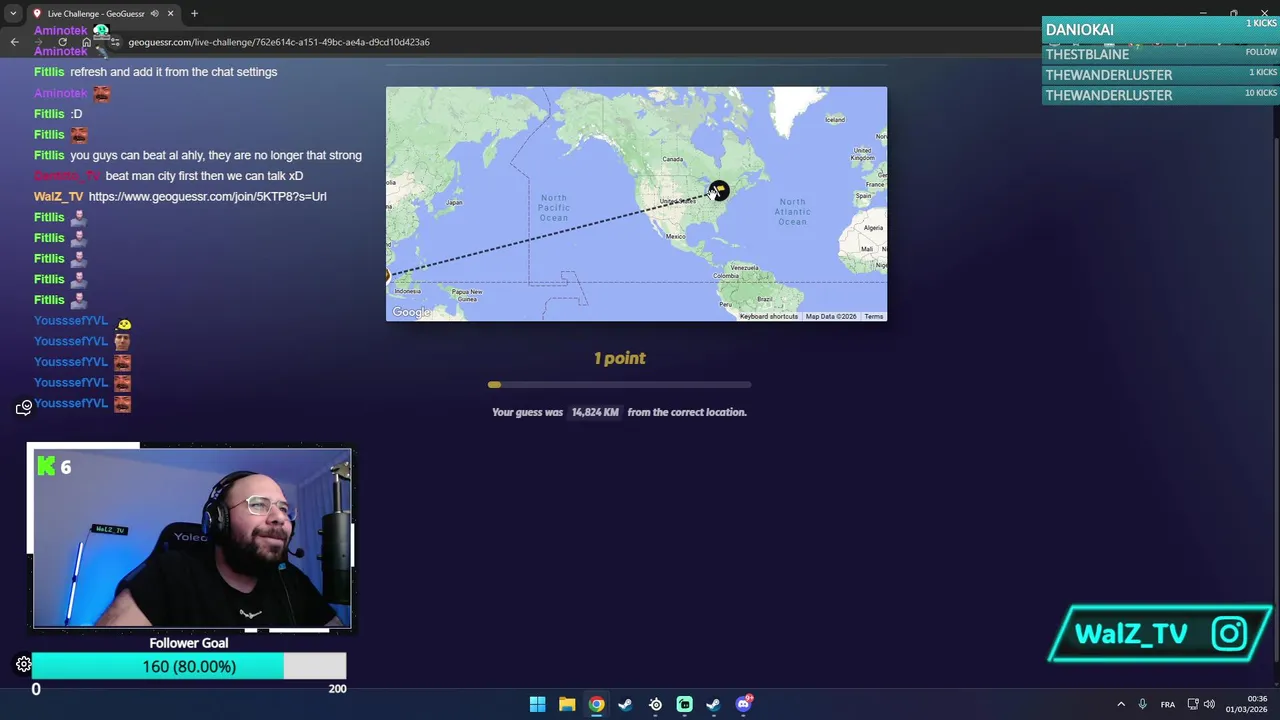Image resolution: width=1280 pixels, height=720 pixels.
Task: Open Steam icon beside Discord in taskbar
Action: (713, 704)
